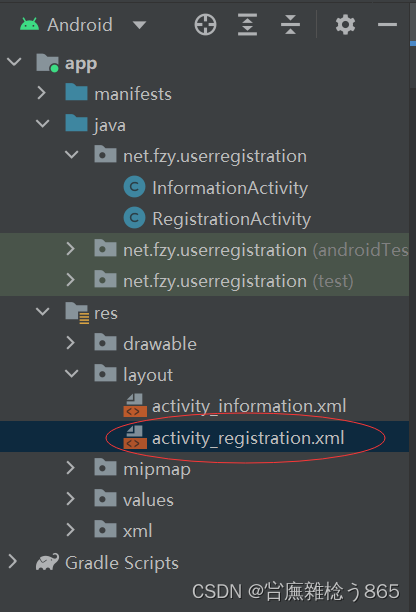Viewport: 416px width, 612px height.
Task: Collapse the layout folder
Action: point(72,374)
